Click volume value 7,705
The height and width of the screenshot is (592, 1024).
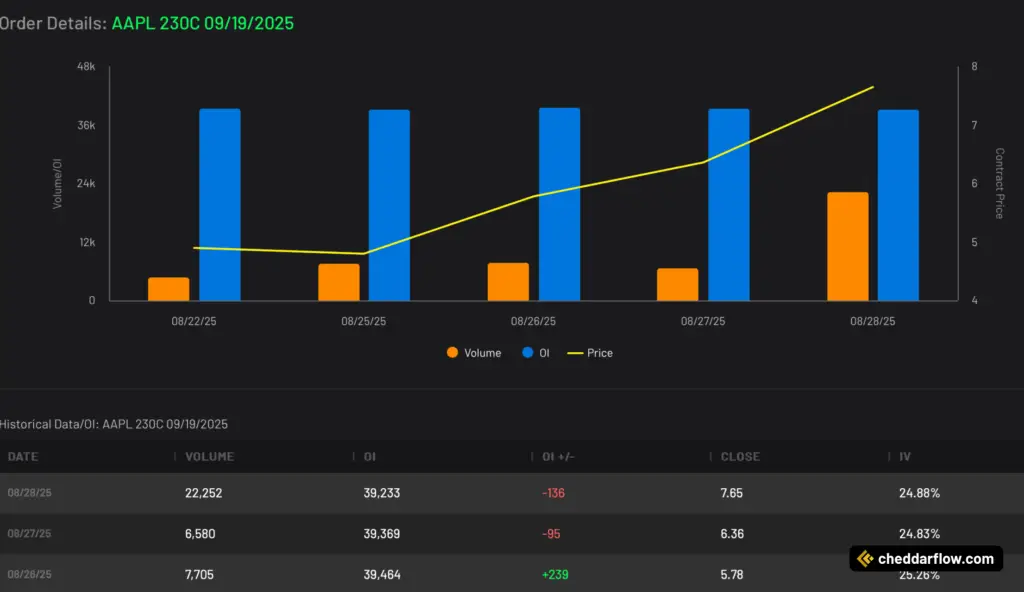pyautogui.click(x=199, y=574)
